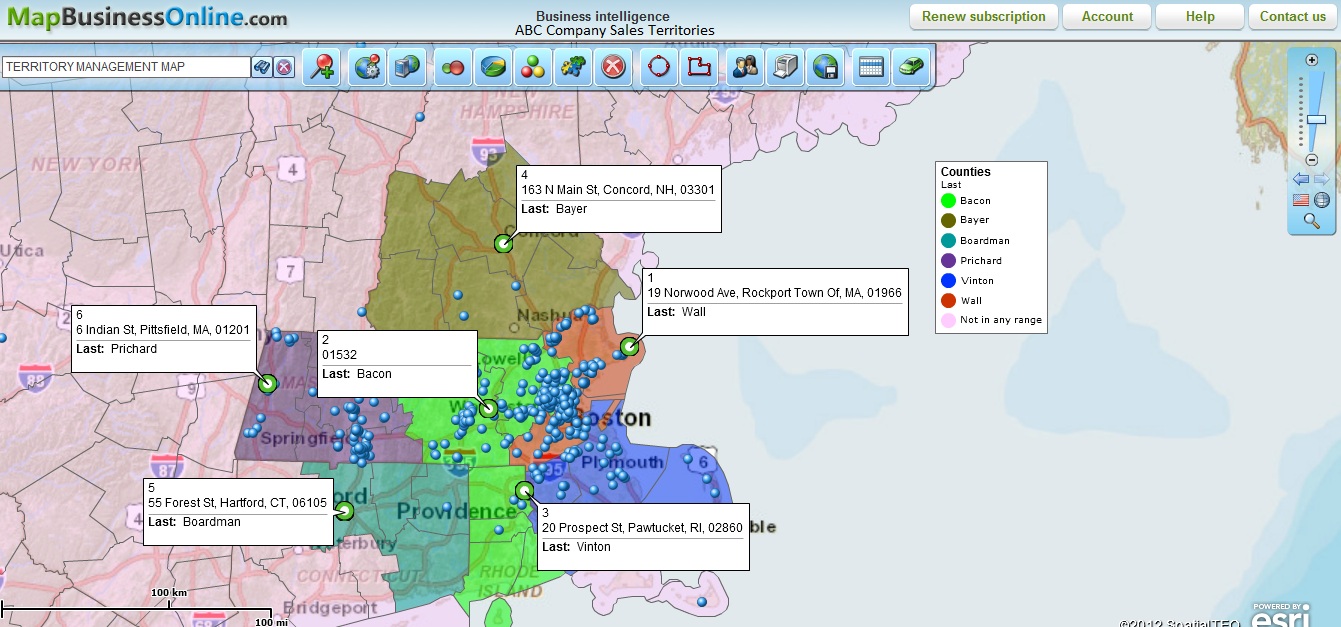The width and height of the screenshot is (1341, 627).
Task: Clear the address search field
Action: coord(284,67)
